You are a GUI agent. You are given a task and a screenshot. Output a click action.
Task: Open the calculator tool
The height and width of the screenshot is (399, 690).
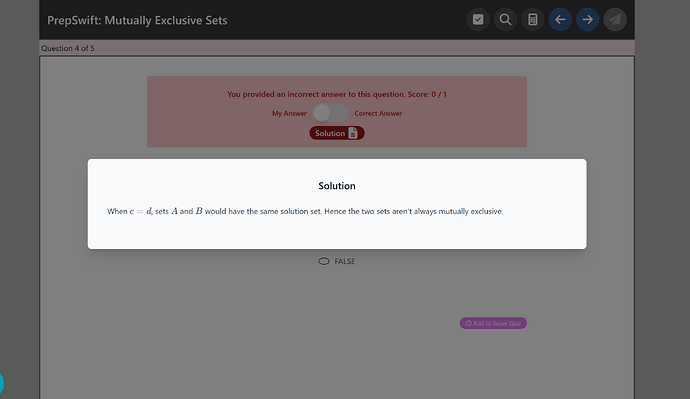coord(532,20)
